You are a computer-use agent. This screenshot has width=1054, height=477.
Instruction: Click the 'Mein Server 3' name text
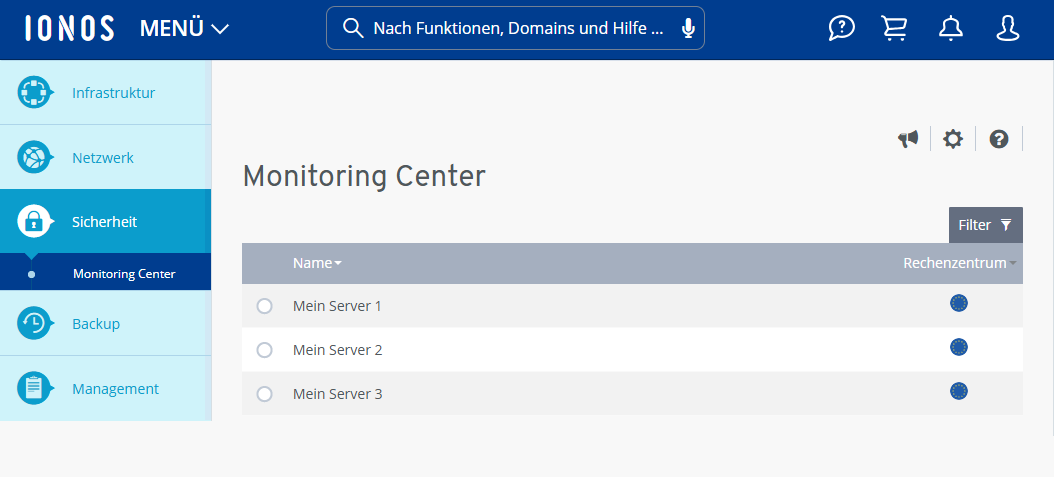(x=337, y=394)
